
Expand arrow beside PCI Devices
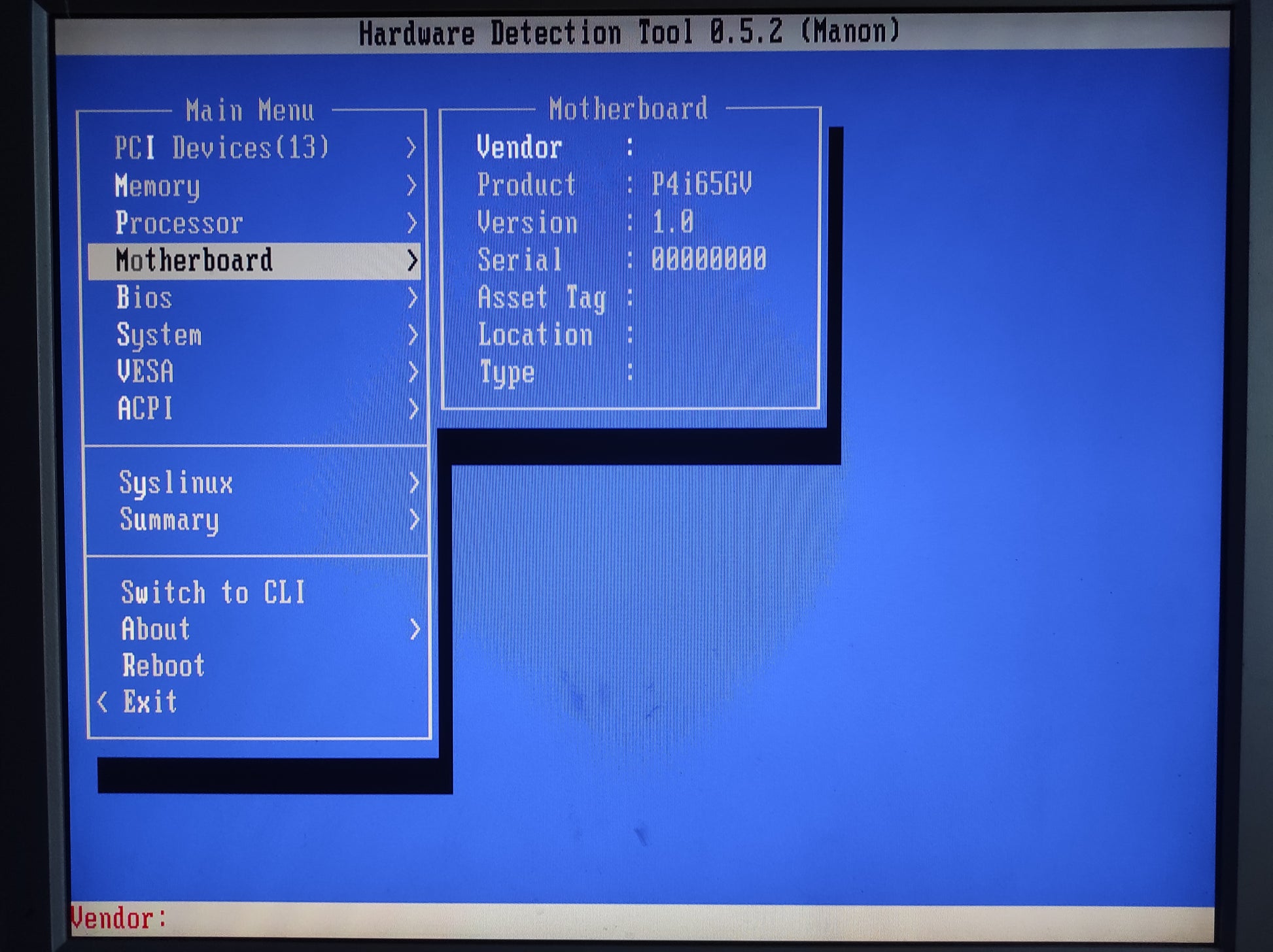[x=410, y=148]
